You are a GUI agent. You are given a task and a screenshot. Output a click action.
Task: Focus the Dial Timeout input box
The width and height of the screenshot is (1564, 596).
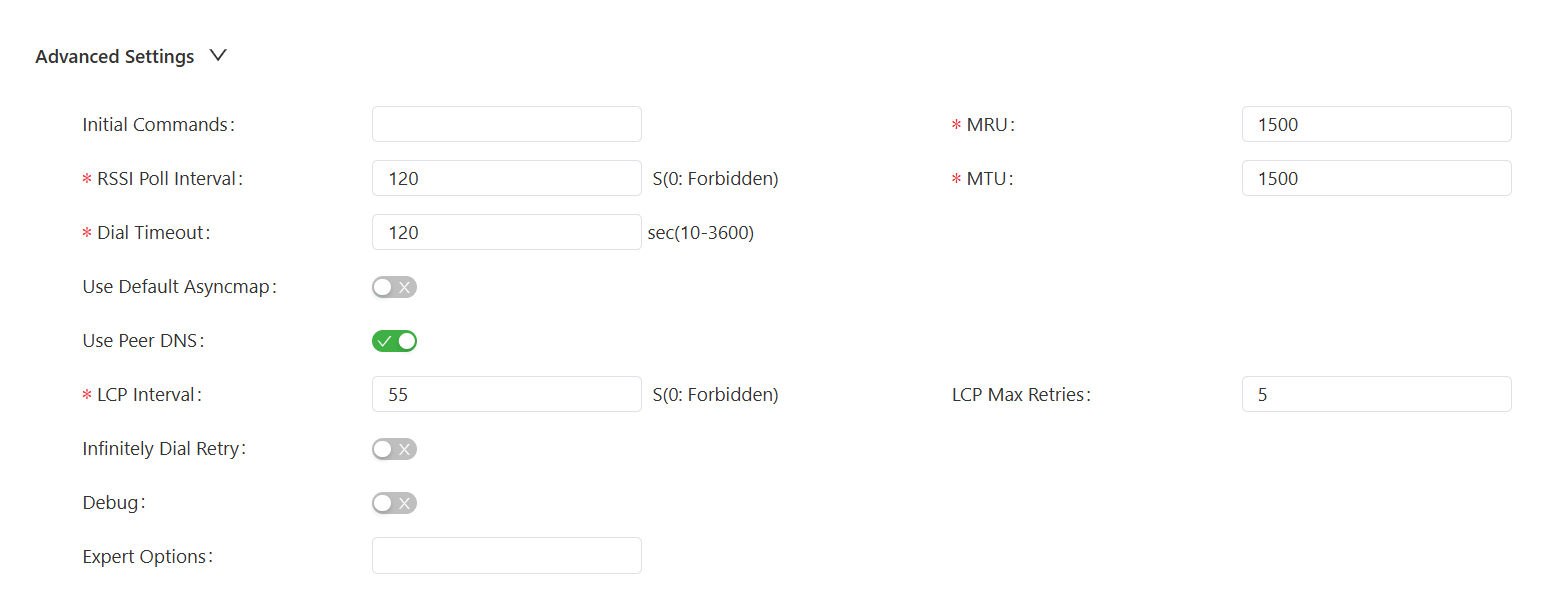(x=506, y=233)
